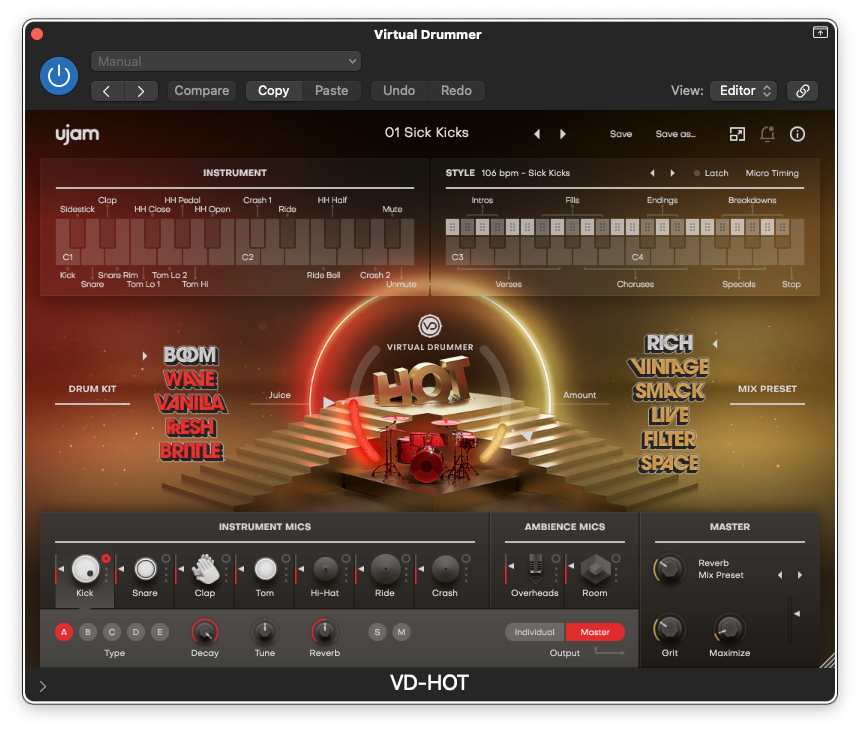Select the Overheads microphone icon
Viewport: 860px width, 731px height.
(536, 568)
